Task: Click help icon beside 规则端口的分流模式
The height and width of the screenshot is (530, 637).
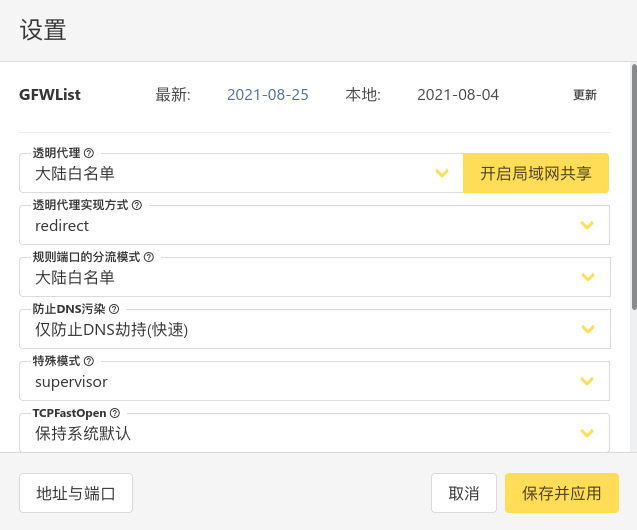Action: [x=149, y=257]
